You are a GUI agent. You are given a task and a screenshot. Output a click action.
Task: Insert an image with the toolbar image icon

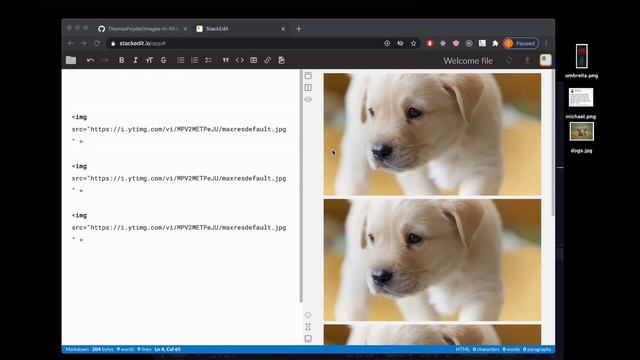pos(281,60)
